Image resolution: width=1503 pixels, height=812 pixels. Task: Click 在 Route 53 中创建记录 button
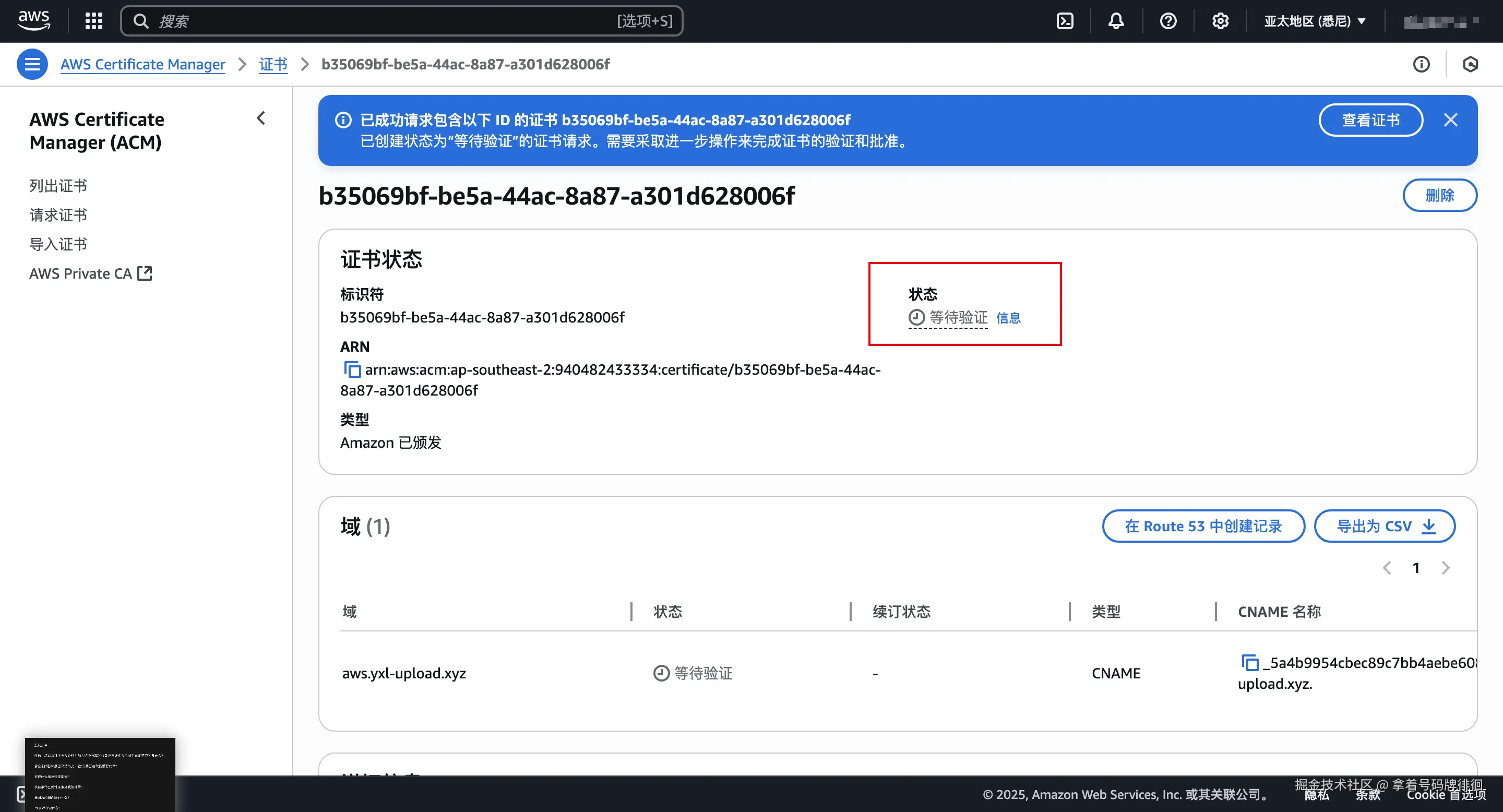1203,526
